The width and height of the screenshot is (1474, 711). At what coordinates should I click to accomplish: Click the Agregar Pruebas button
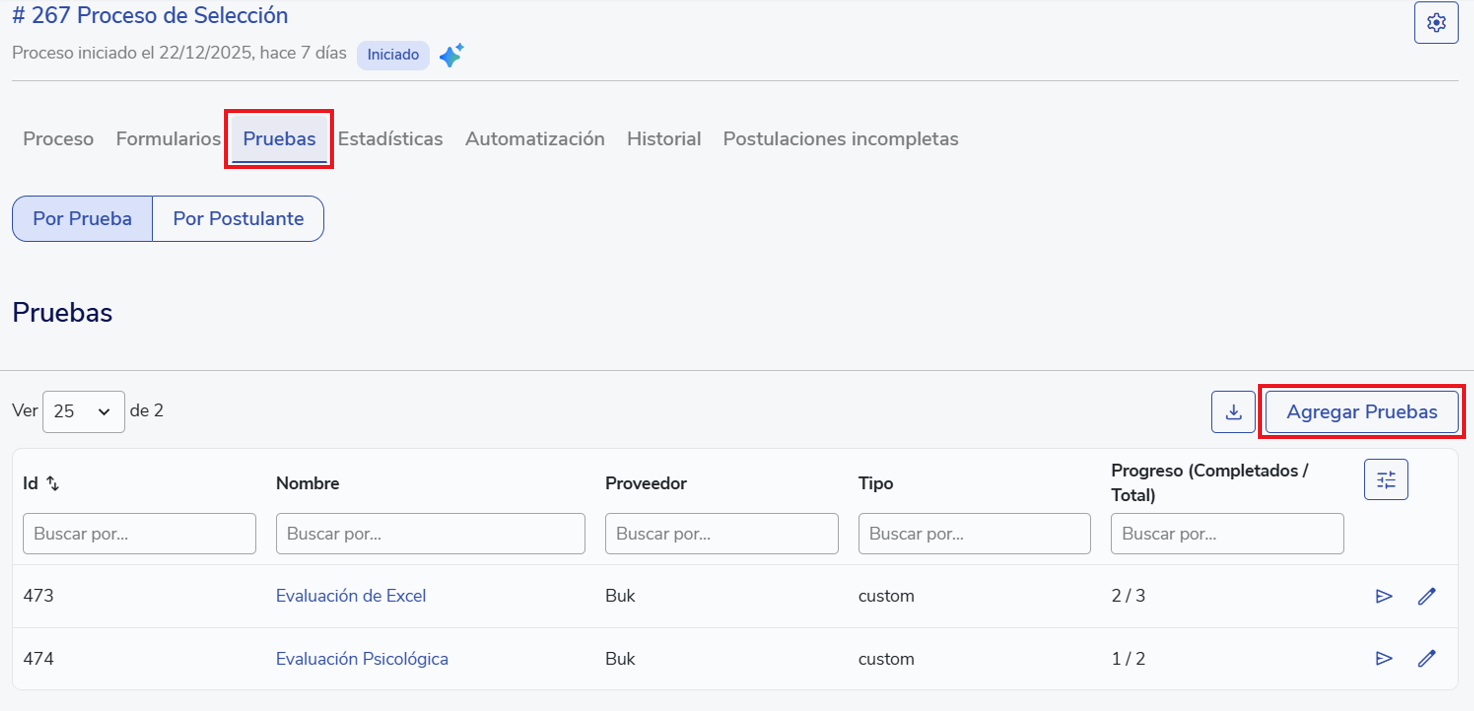coord(1361,412)
